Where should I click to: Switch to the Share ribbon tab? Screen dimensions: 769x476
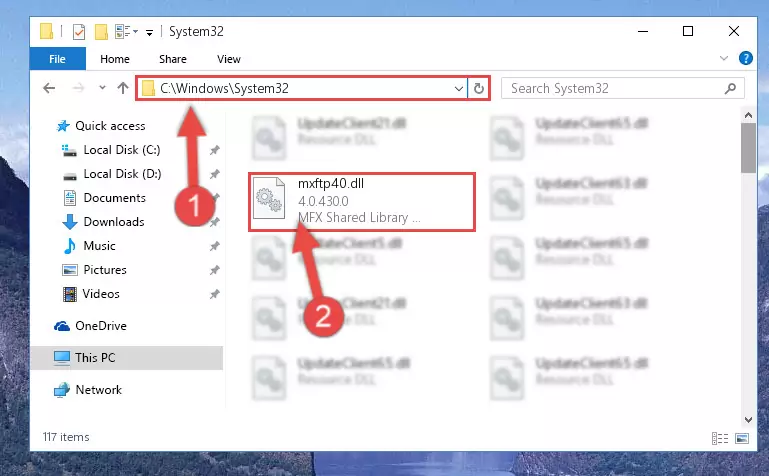173,59
